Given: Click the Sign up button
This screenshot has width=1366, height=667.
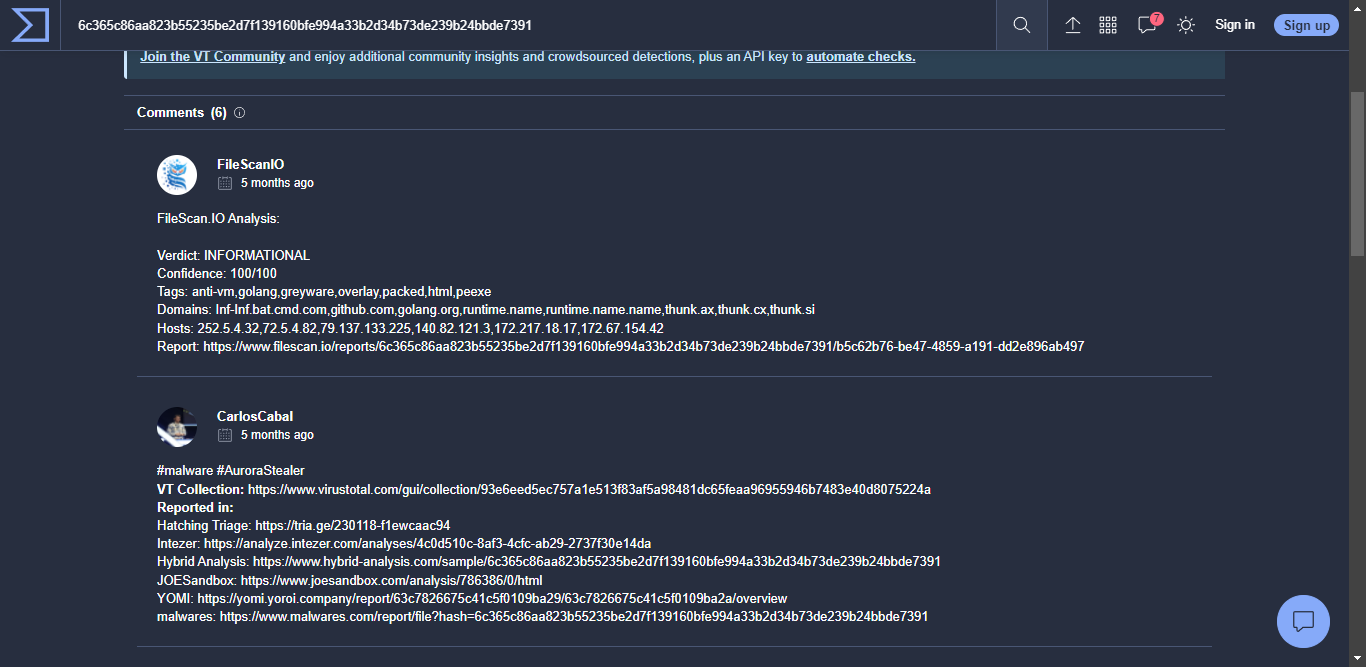Looking at the screenshot, I should [x=1307, y=25].
